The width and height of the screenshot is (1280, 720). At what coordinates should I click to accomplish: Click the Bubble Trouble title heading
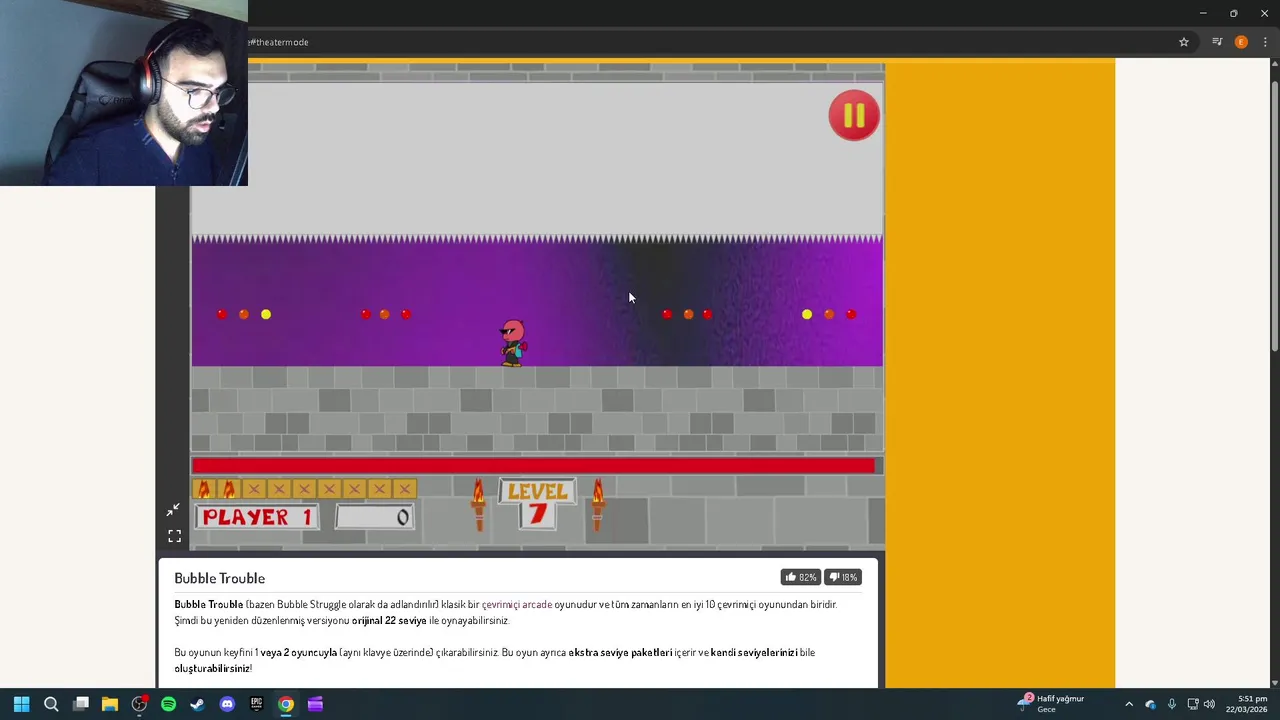pos(219,578)
